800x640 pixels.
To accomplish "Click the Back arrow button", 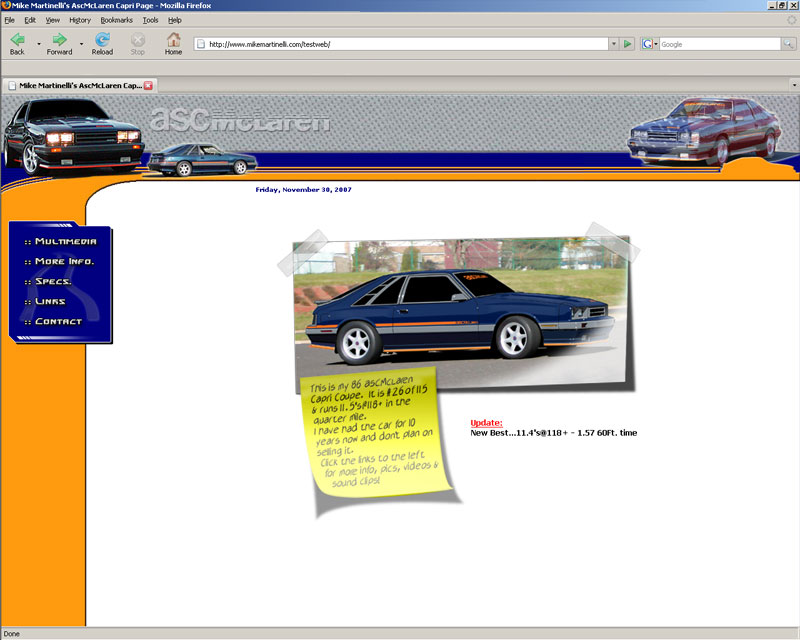I will [17, 43].
